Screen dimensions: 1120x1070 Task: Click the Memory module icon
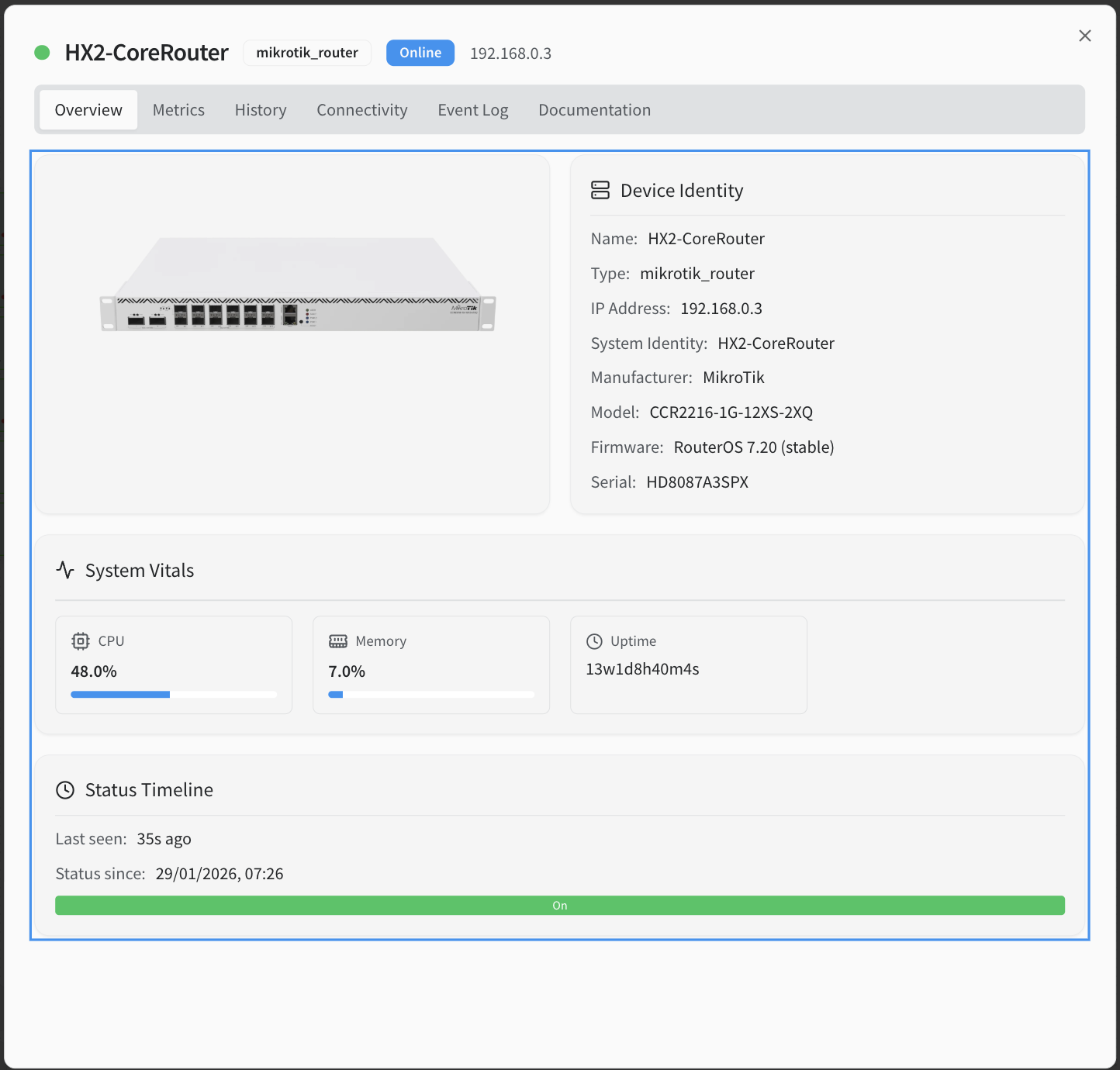point(338,641)
